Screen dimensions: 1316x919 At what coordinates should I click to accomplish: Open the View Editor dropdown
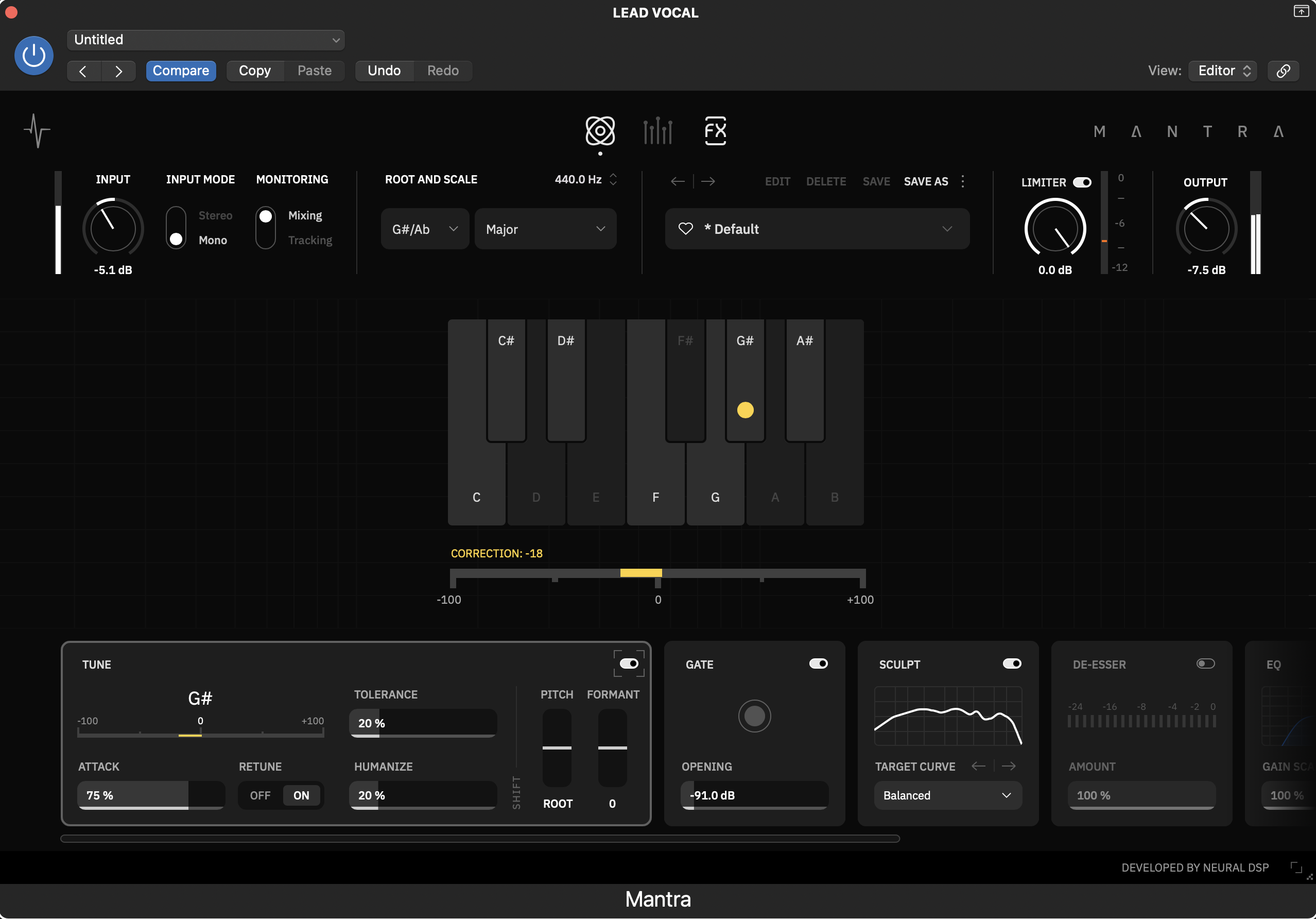(x=1223, y=71)
